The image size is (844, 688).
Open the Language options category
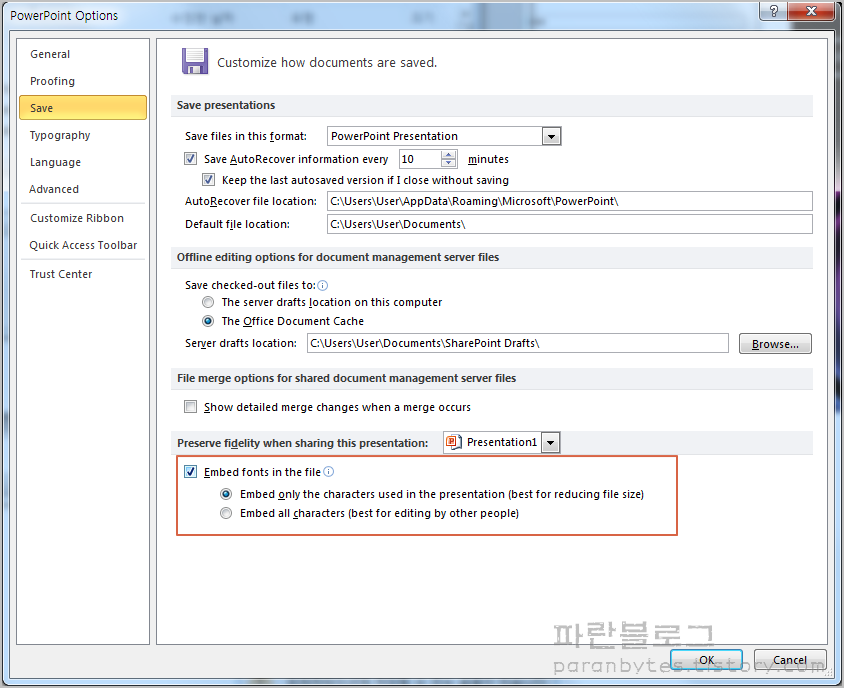click(x=83, y=162)
